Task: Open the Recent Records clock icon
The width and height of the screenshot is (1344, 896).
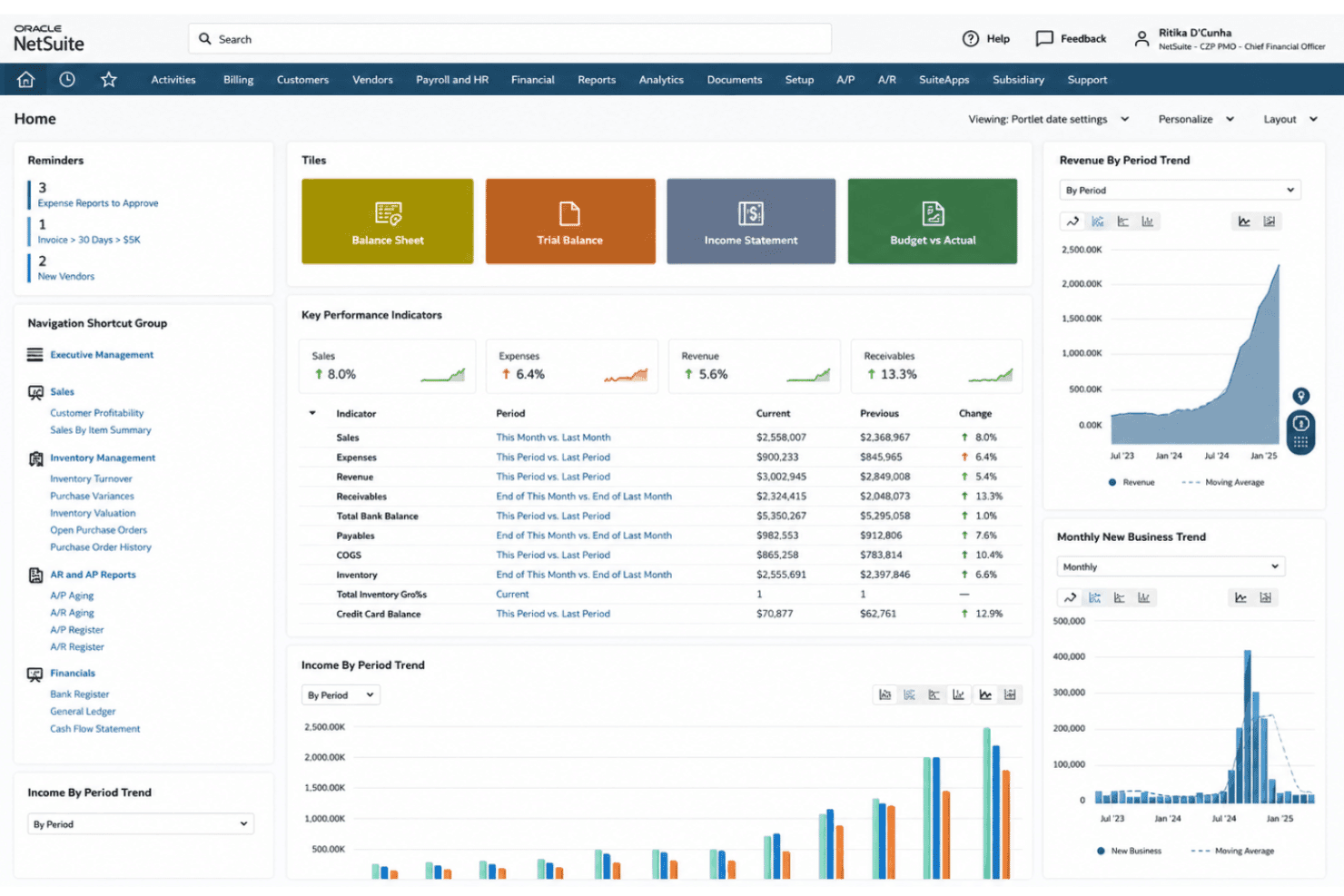Action: point(67,80)
